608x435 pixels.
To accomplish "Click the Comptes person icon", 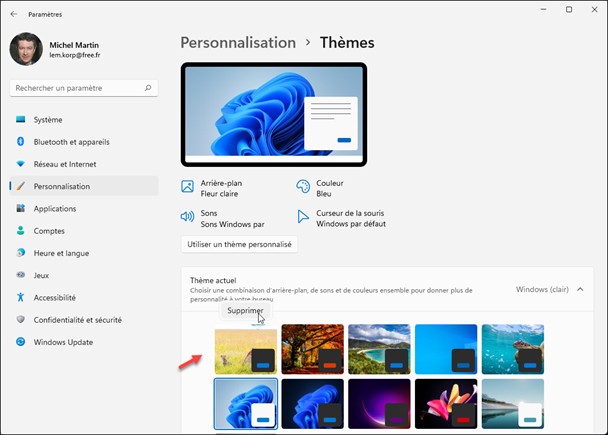I will coord(21,231).
